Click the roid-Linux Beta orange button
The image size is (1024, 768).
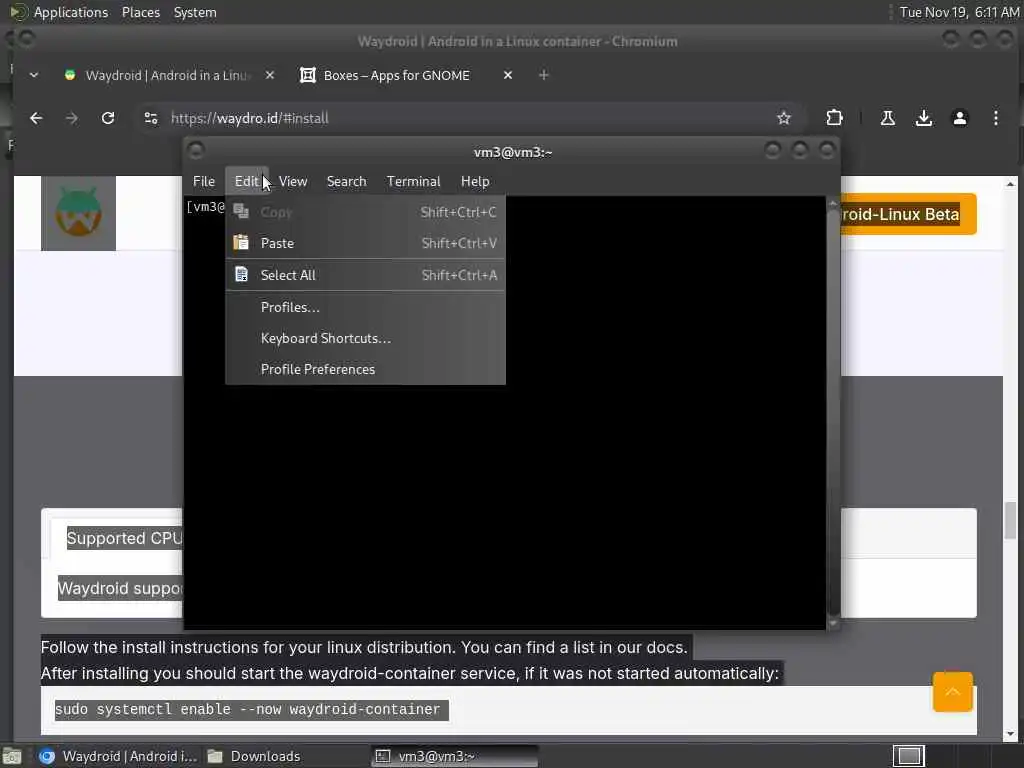908,214
